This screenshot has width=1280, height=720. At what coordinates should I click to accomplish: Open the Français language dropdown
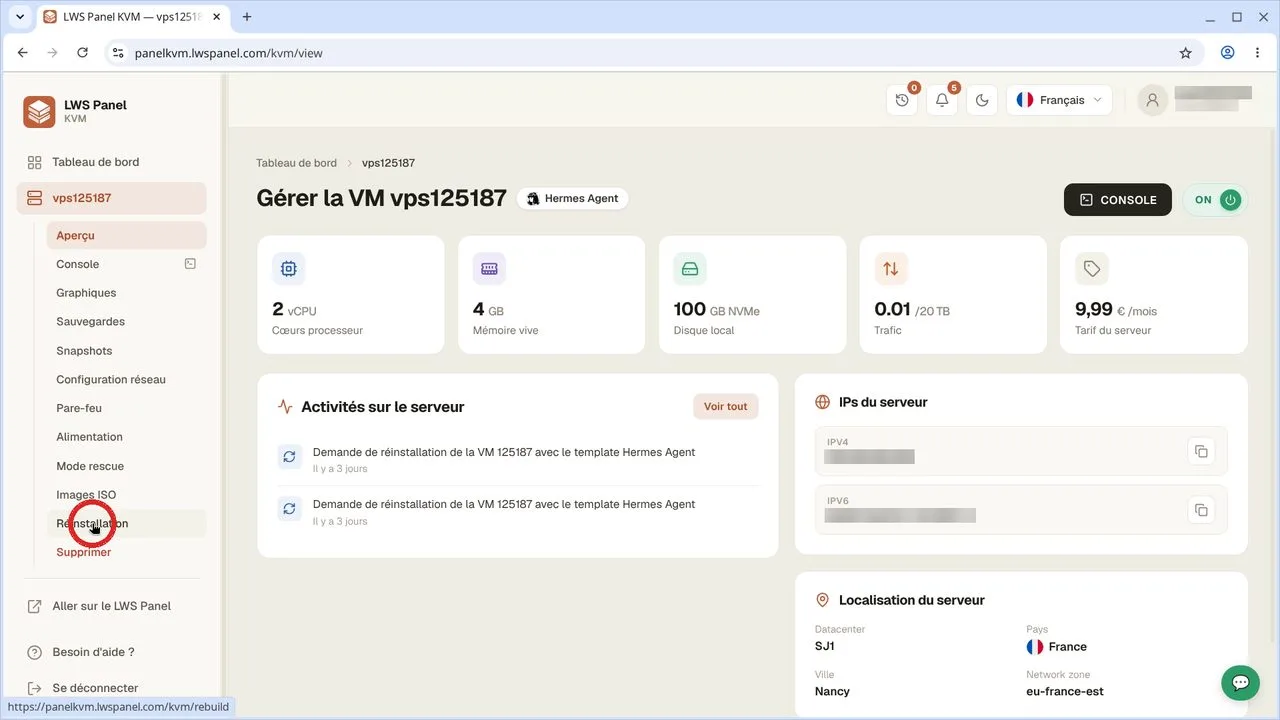click(1059, 100)
